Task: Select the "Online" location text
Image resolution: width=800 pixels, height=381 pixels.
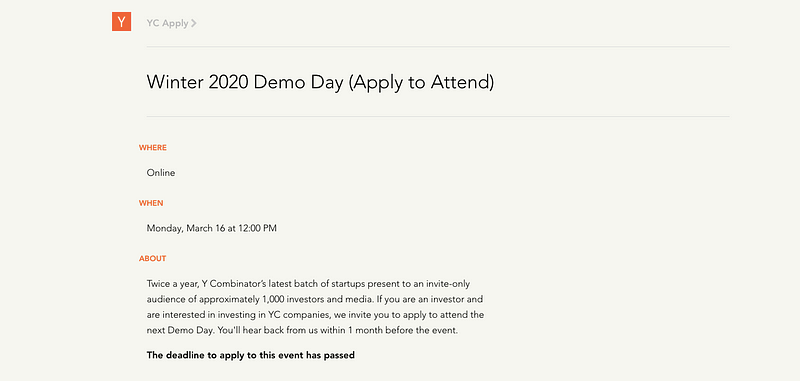Action: tap(161, 173)
